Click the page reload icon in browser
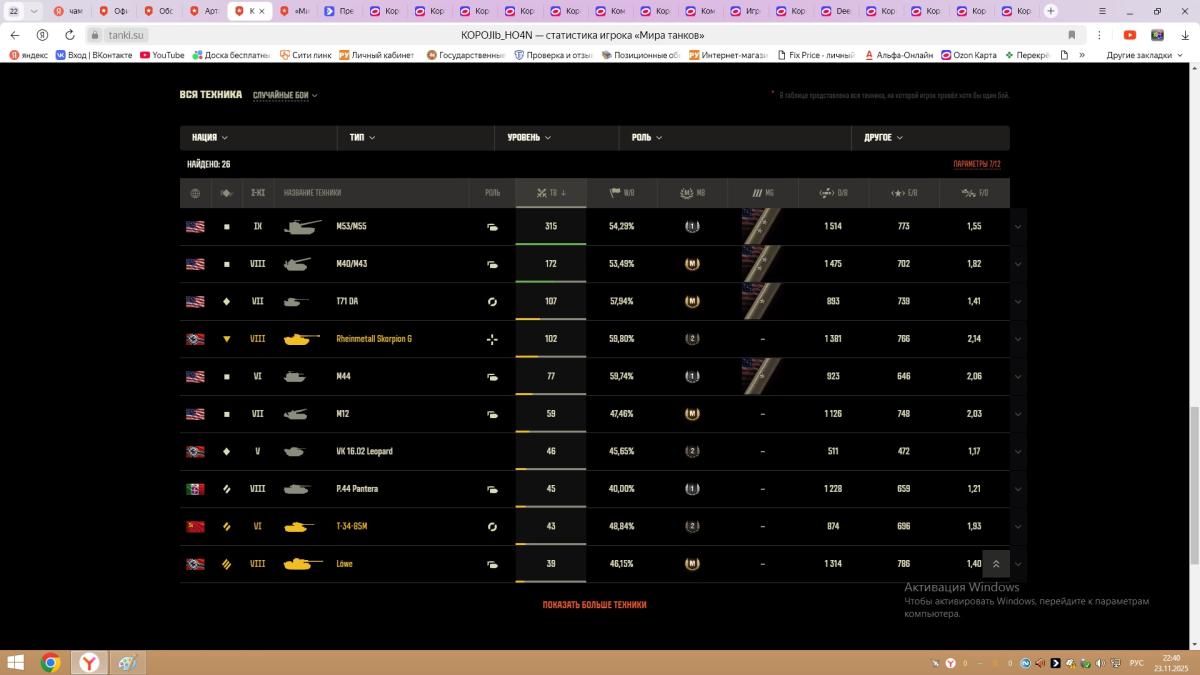This screenshot has width=1200, height=675. pyautogui.click(x=69, y=34)
